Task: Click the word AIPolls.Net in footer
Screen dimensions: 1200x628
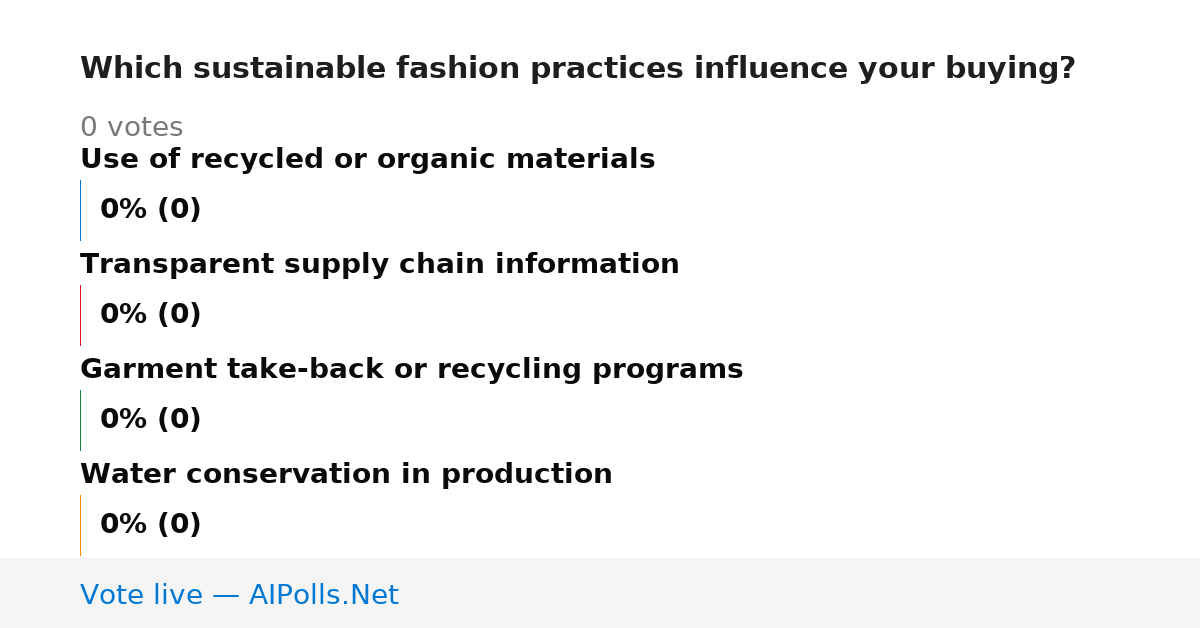Action: tap(324, 595)
